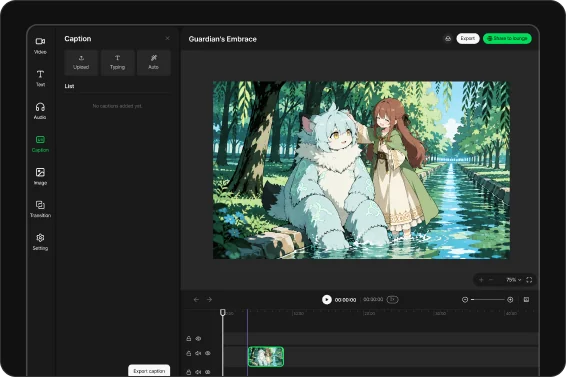Click the timeline view icon at far right
Screen dimensions: 566x377
coord(526,299)
